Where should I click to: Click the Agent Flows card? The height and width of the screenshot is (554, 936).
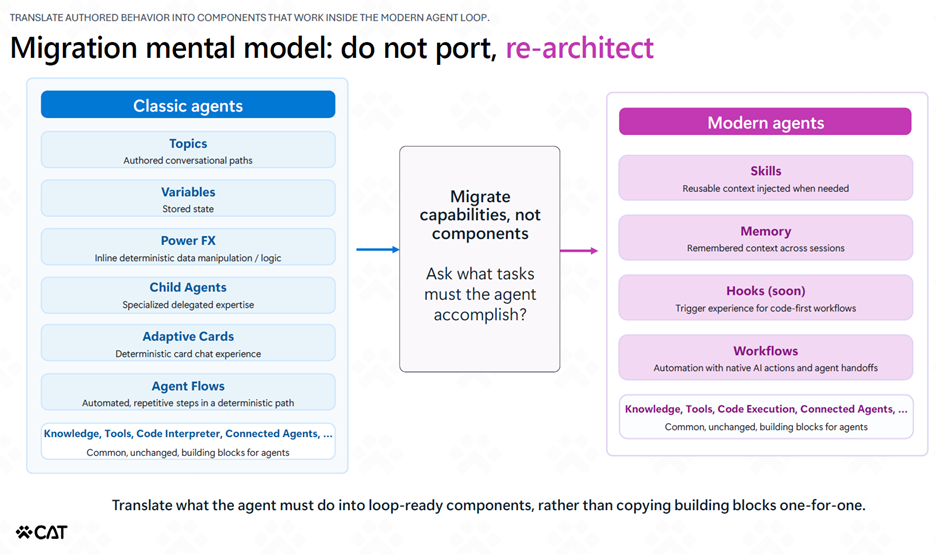(188, 392)
